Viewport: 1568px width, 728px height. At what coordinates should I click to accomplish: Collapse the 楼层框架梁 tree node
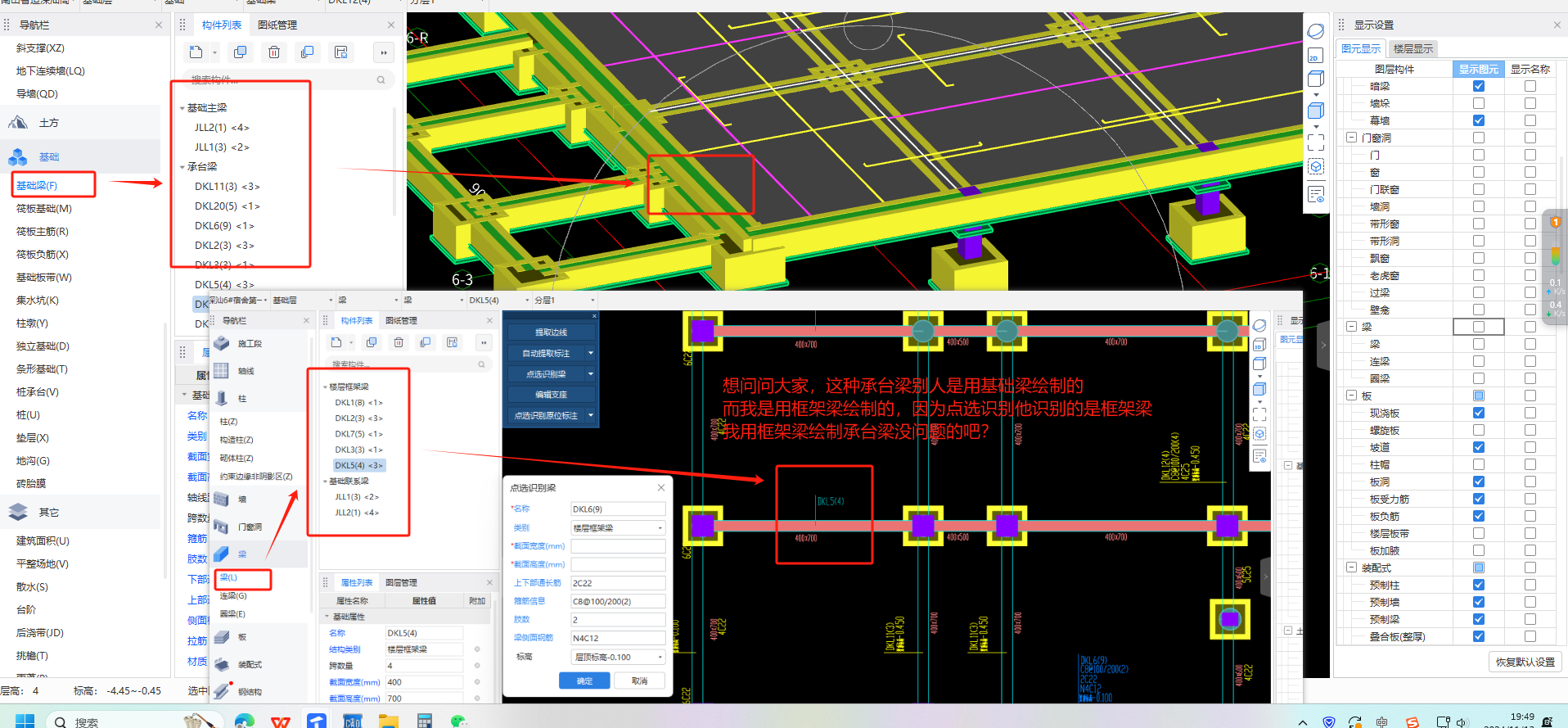point(325,387)
